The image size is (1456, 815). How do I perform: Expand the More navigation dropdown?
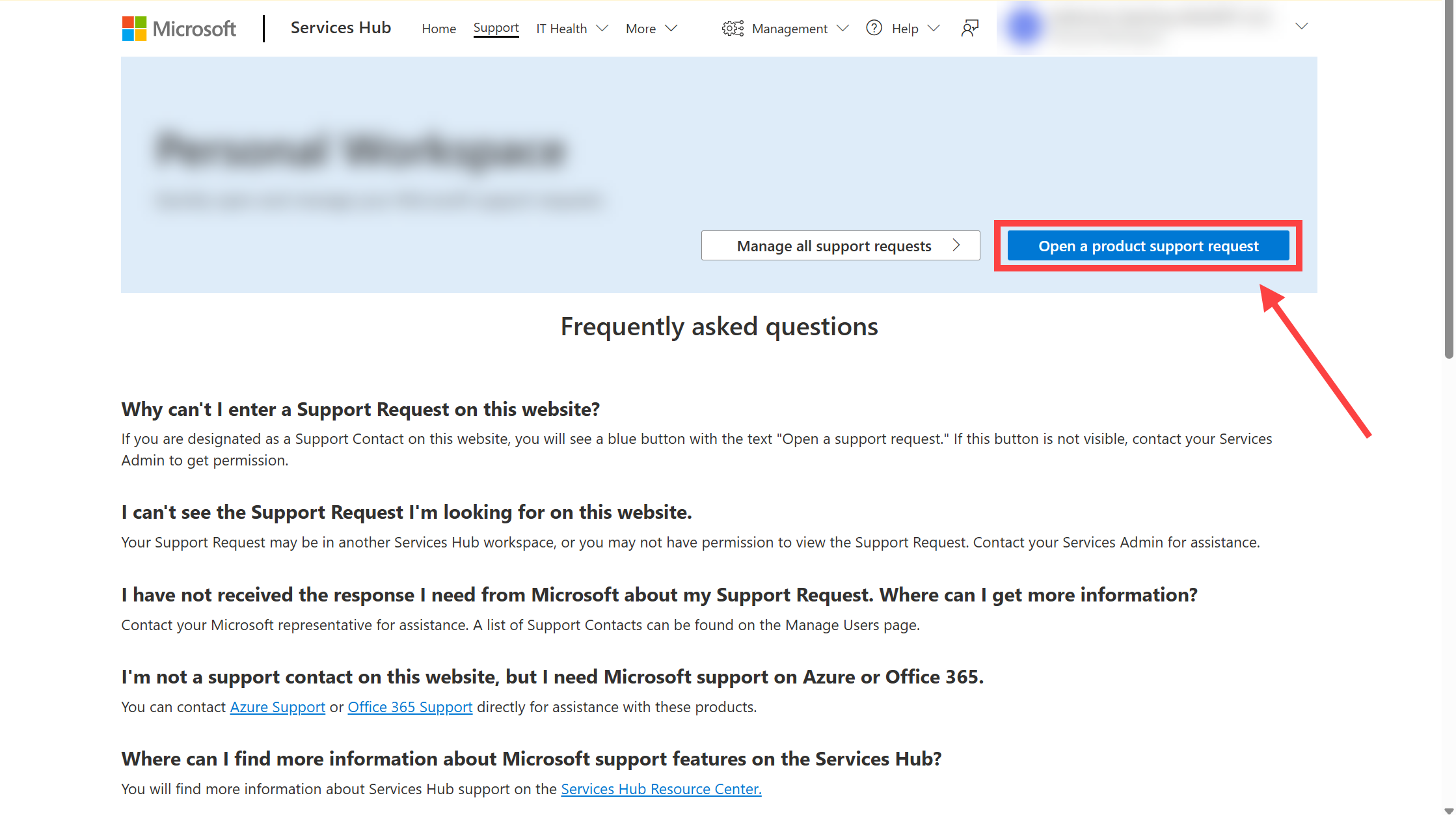pos(652,28)
